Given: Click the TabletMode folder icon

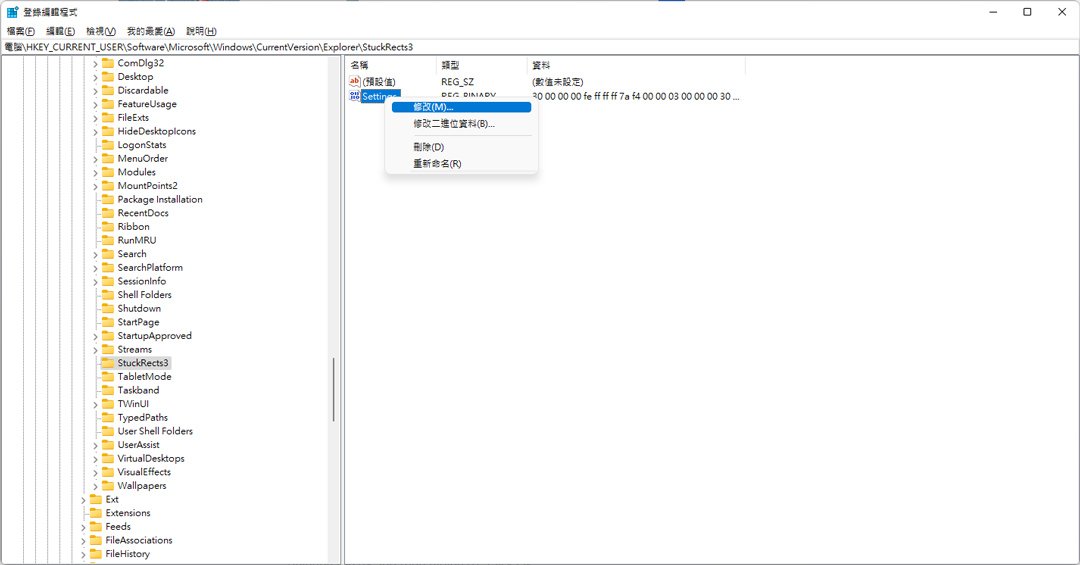Looking at the screenshot, I should (107, 377).
